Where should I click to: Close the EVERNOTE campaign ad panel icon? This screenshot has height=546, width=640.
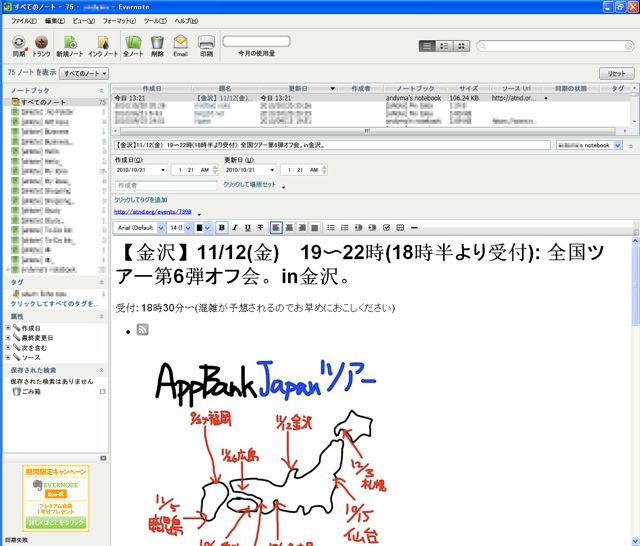(103, 458)
